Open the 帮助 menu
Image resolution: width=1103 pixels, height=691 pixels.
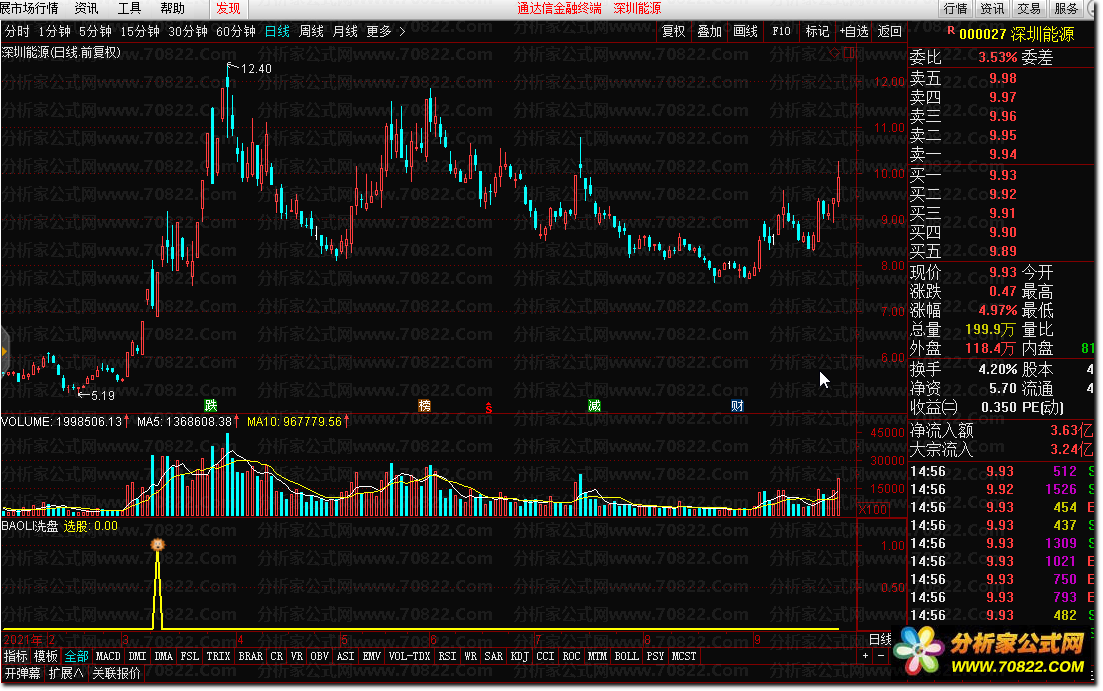click(x=172, y=8)
